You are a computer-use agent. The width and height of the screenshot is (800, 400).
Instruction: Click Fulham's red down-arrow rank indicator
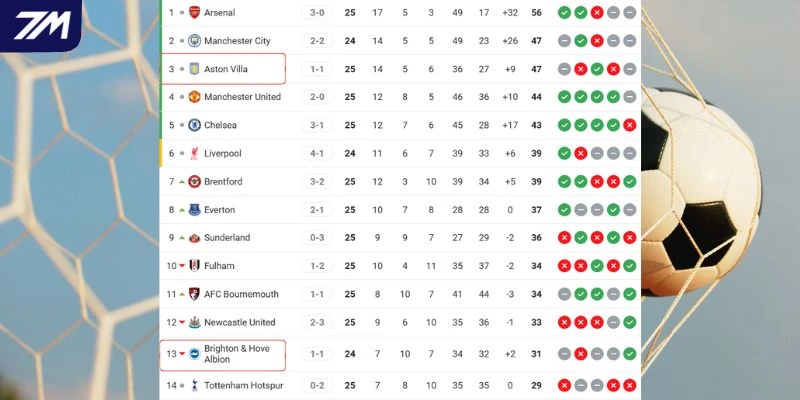tap(182, 266)
